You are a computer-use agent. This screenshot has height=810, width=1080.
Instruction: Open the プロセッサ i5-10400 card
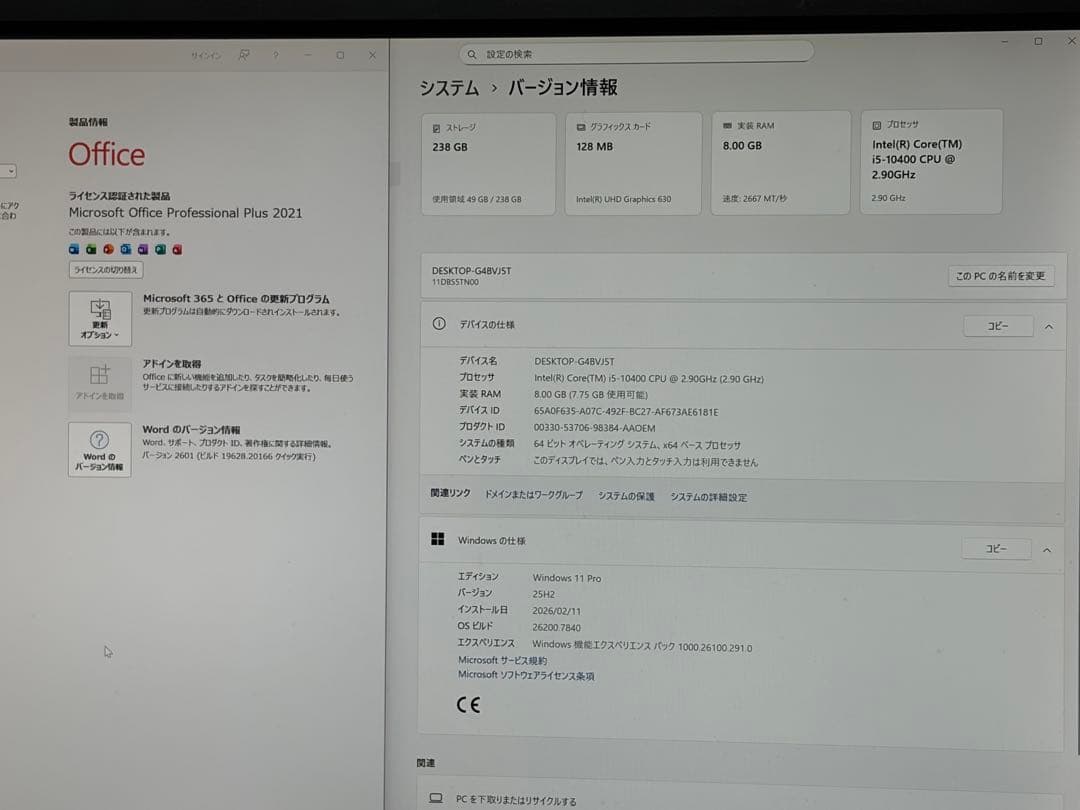[x=931, y=161]
